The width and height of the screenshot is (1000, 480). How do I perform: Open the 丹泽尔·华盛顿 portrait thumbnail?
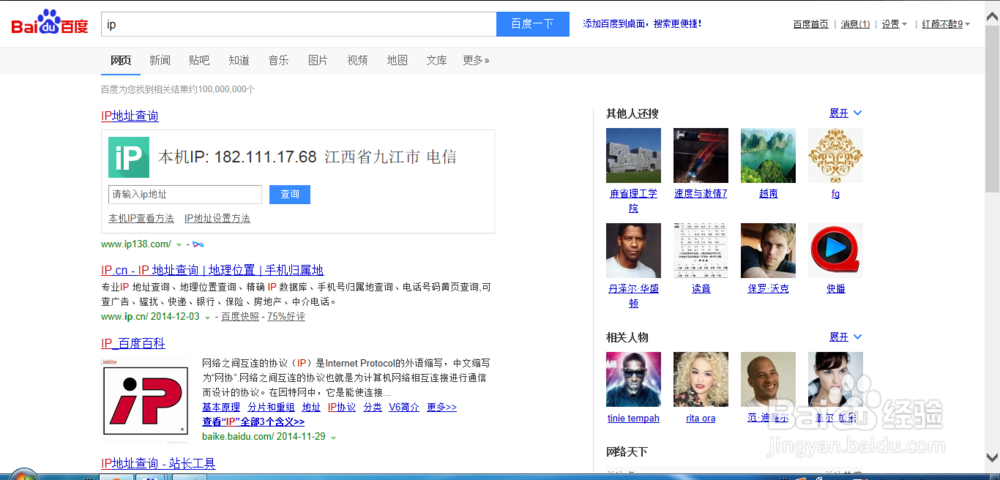(633, 251)
